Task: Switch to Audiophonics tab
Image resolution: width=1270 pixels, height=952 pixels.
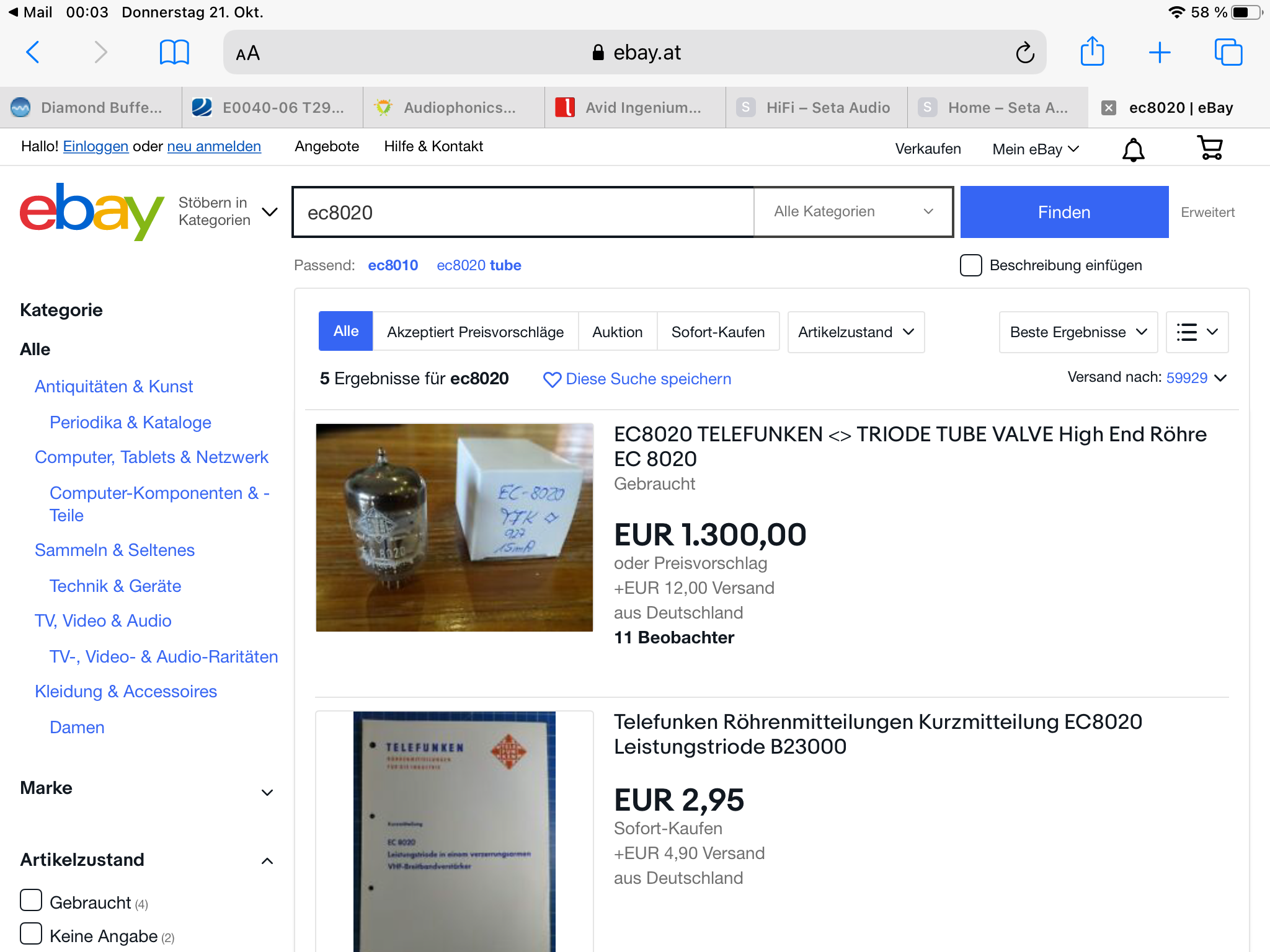Action: (454, 108)
